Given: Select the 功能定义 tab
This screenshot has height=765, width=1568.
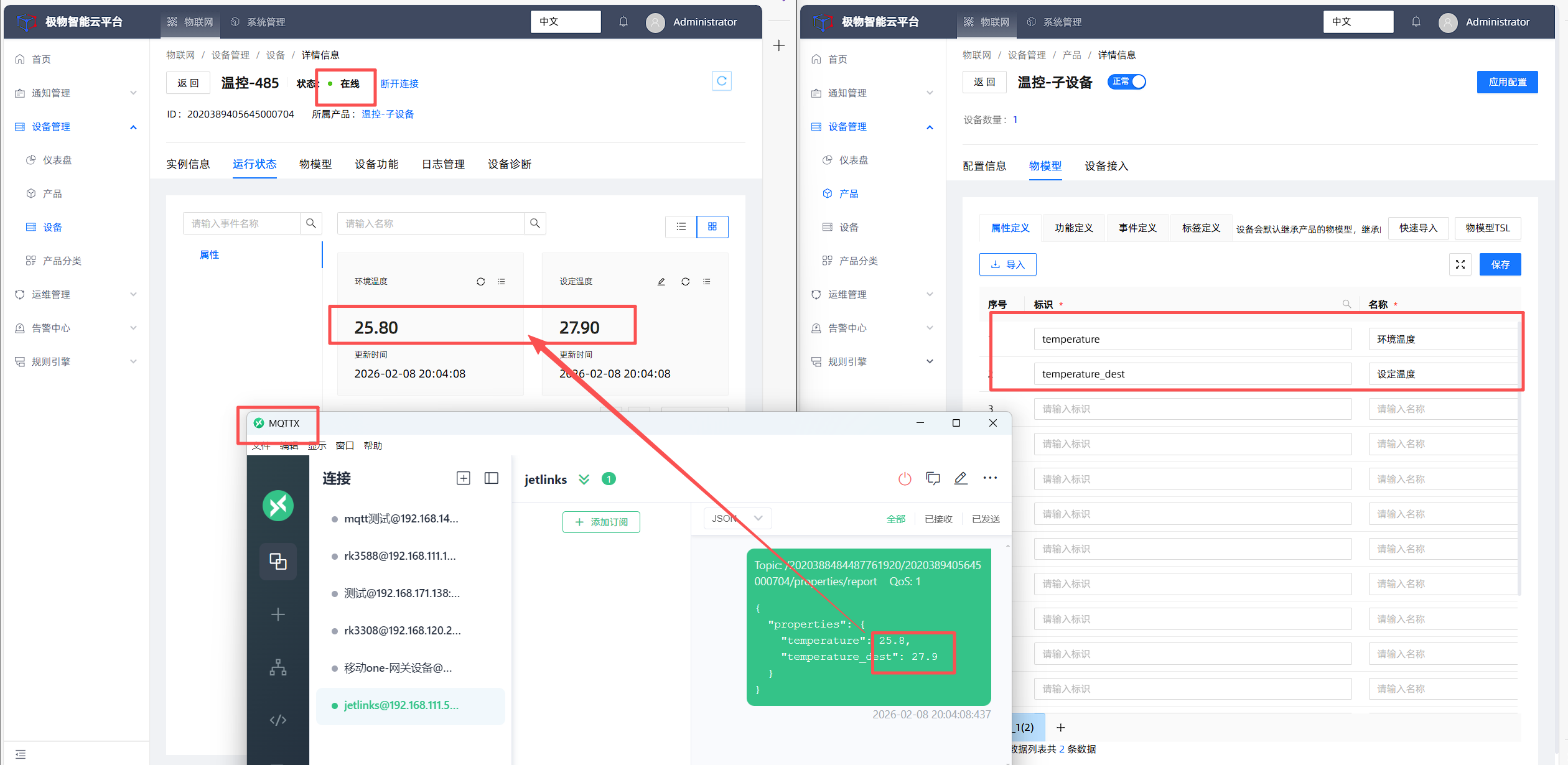Looking at the screenshot, I should point(1073,228).
